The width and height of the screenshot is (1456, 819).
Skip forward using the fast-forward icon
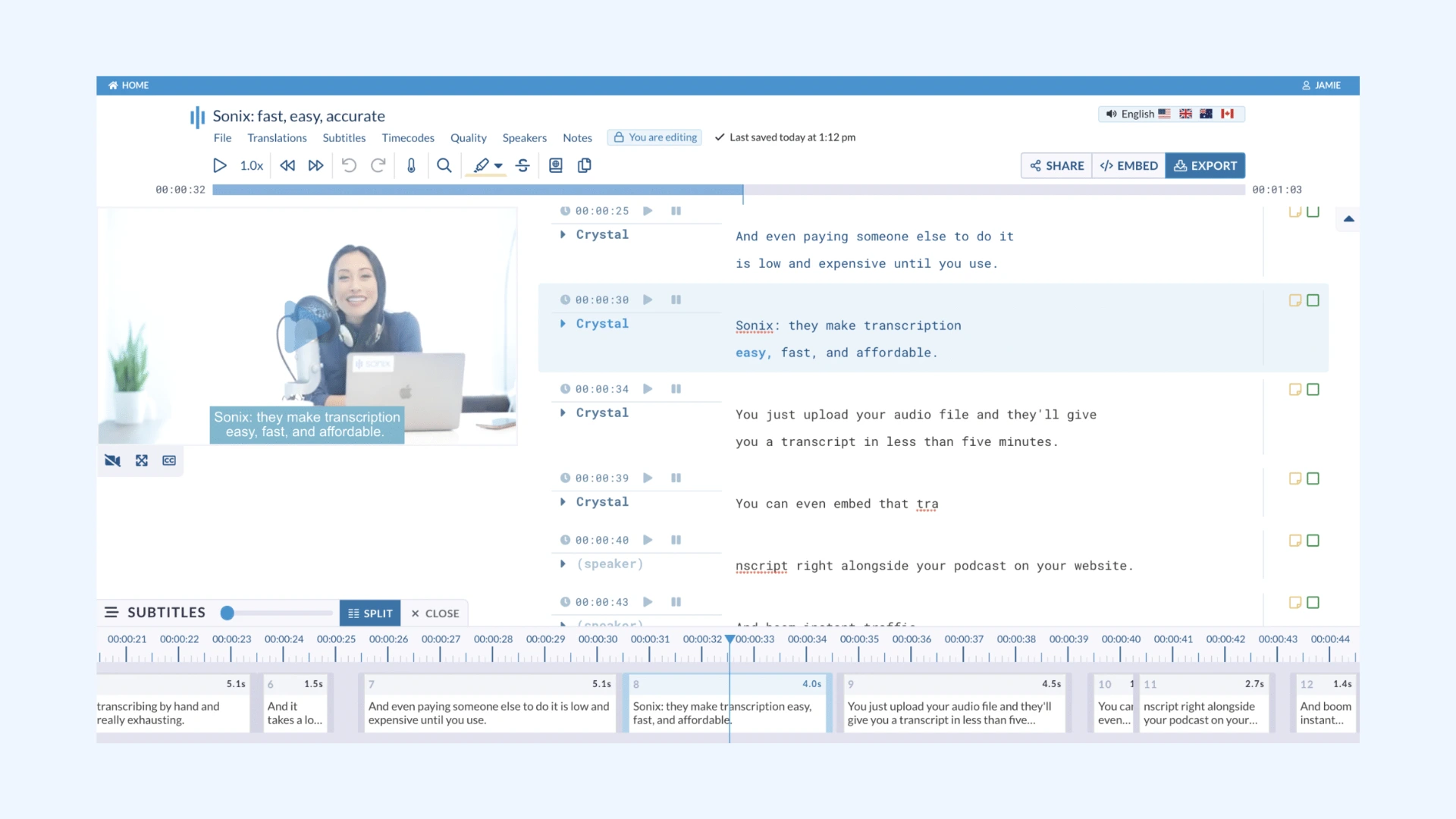point(316,165)
